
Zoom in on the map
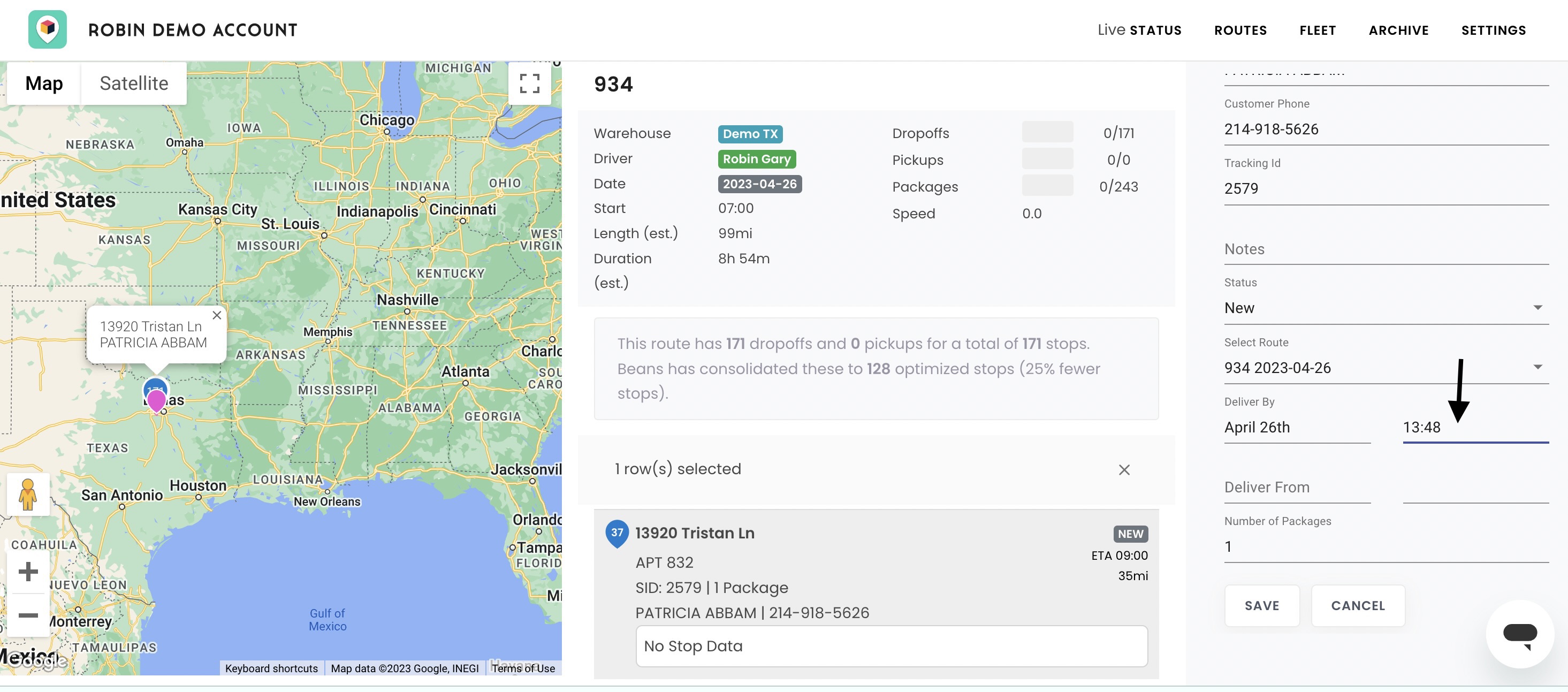click(28, 572)
